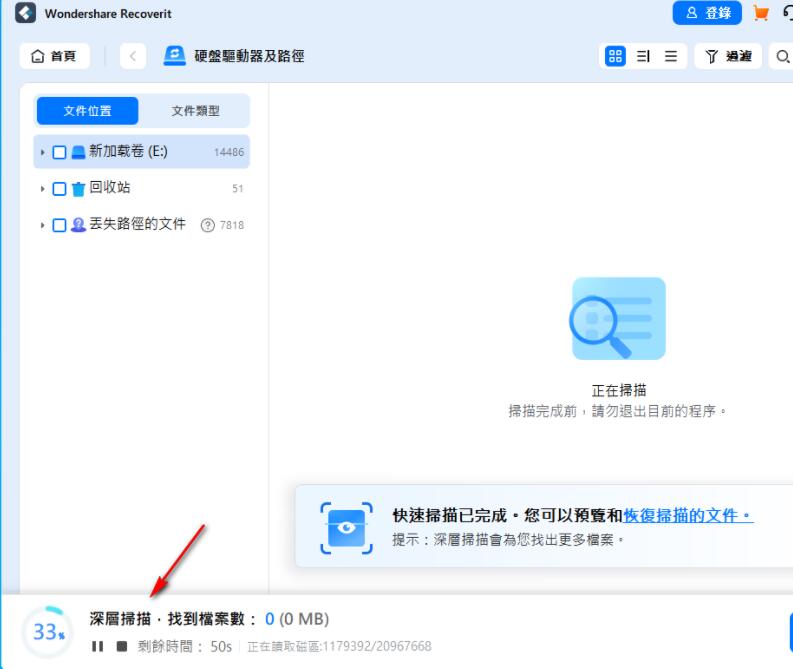Click the 新加載卷 drive icon
Viewport: 793px width, 669px height.
click(x=78, y=152)
